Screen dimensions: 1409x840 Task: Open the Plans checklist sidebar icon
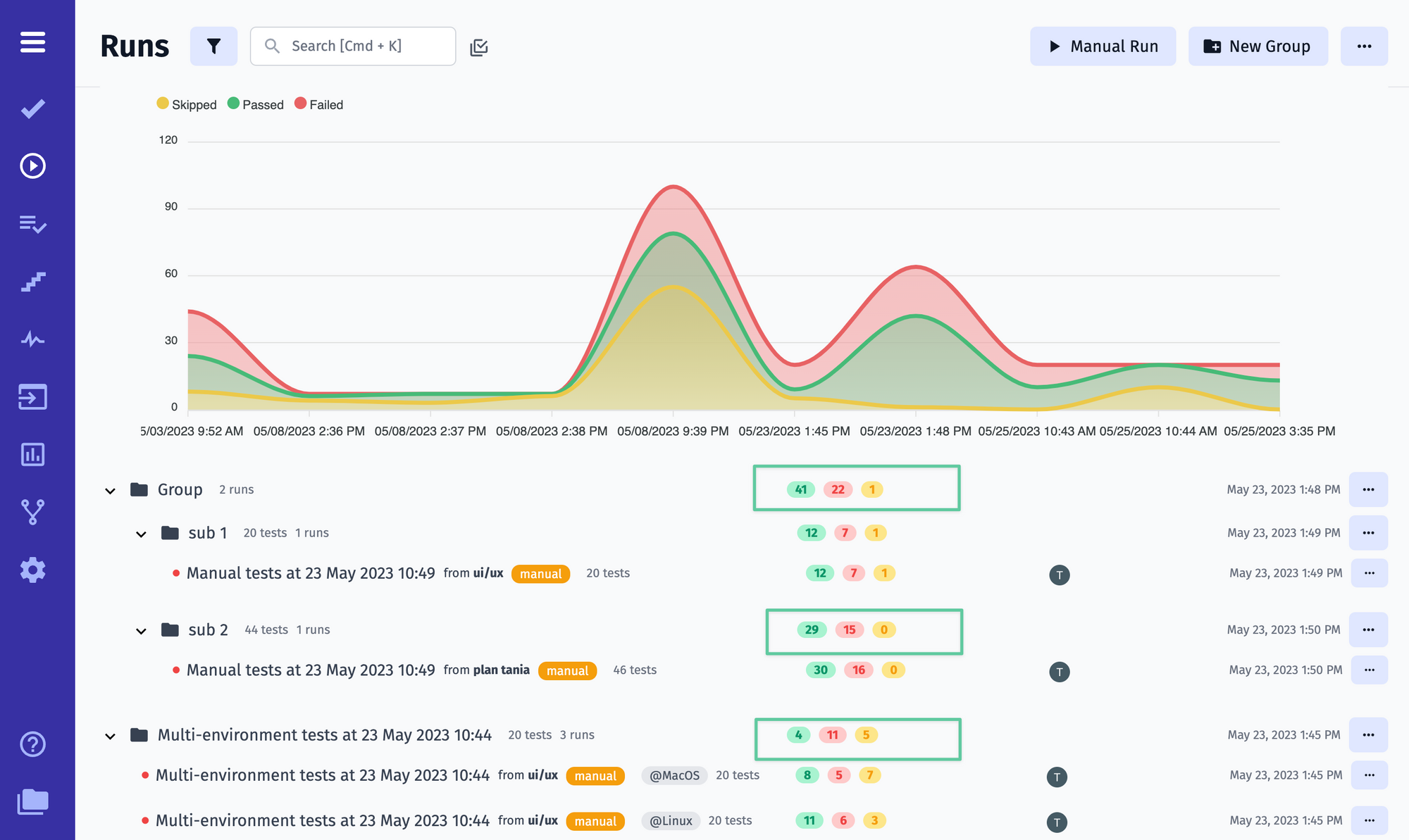coord(32,224)
